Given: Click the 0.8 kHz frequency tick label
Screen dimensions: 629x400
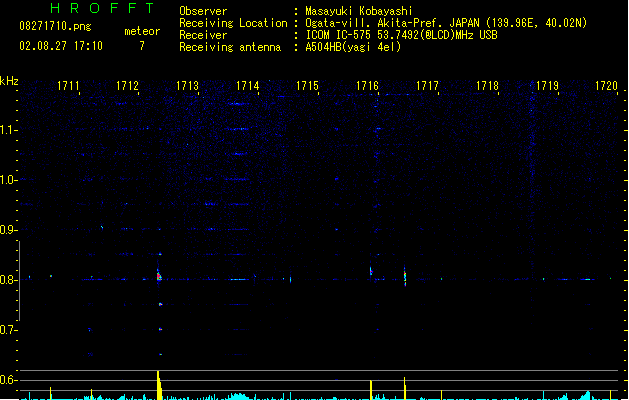Looking at the screenshot, I should tap(8, 280).
